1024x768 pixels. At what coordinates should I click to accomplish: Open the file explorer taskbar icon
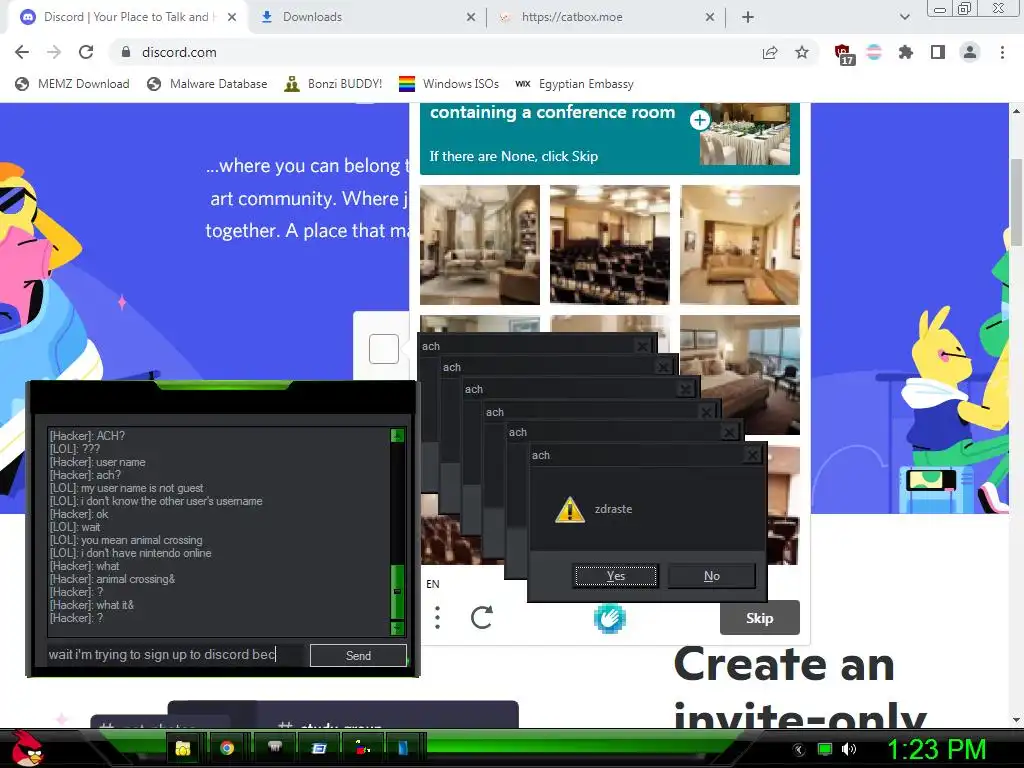[183, 748]
